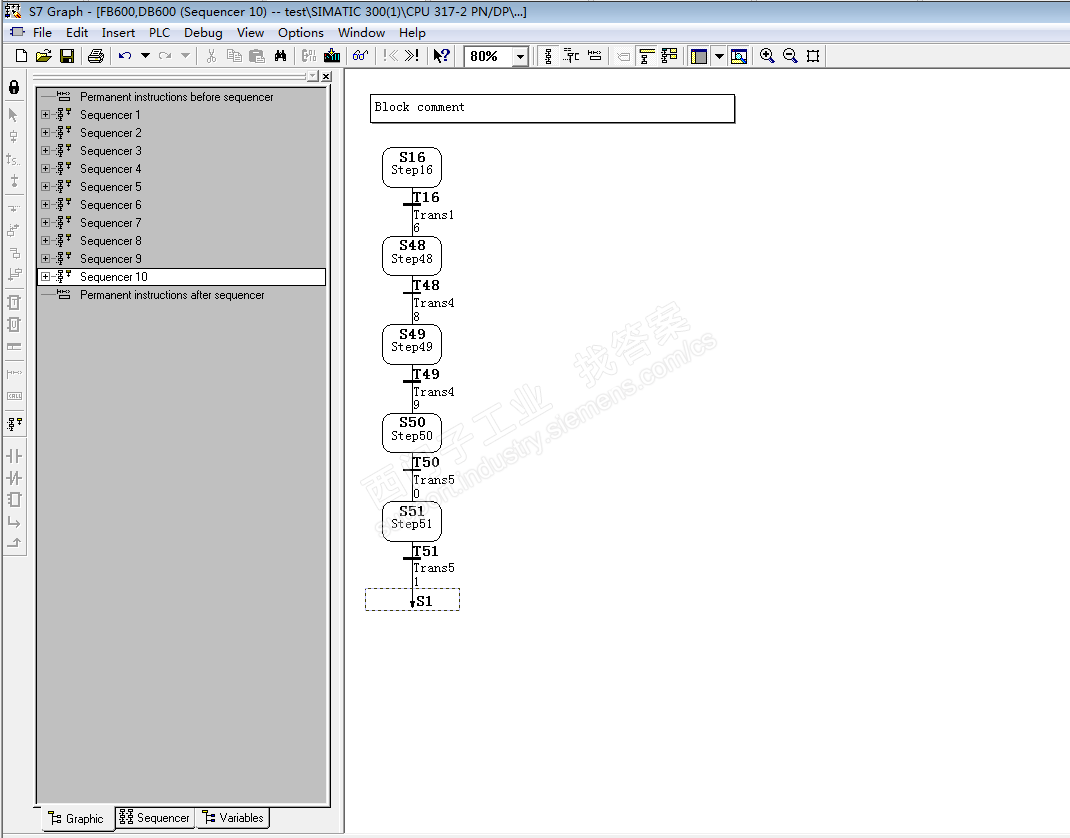1070x838 pixels.
Task: Switch to the Sequencer tab
Action: click(x=155, y=818)
